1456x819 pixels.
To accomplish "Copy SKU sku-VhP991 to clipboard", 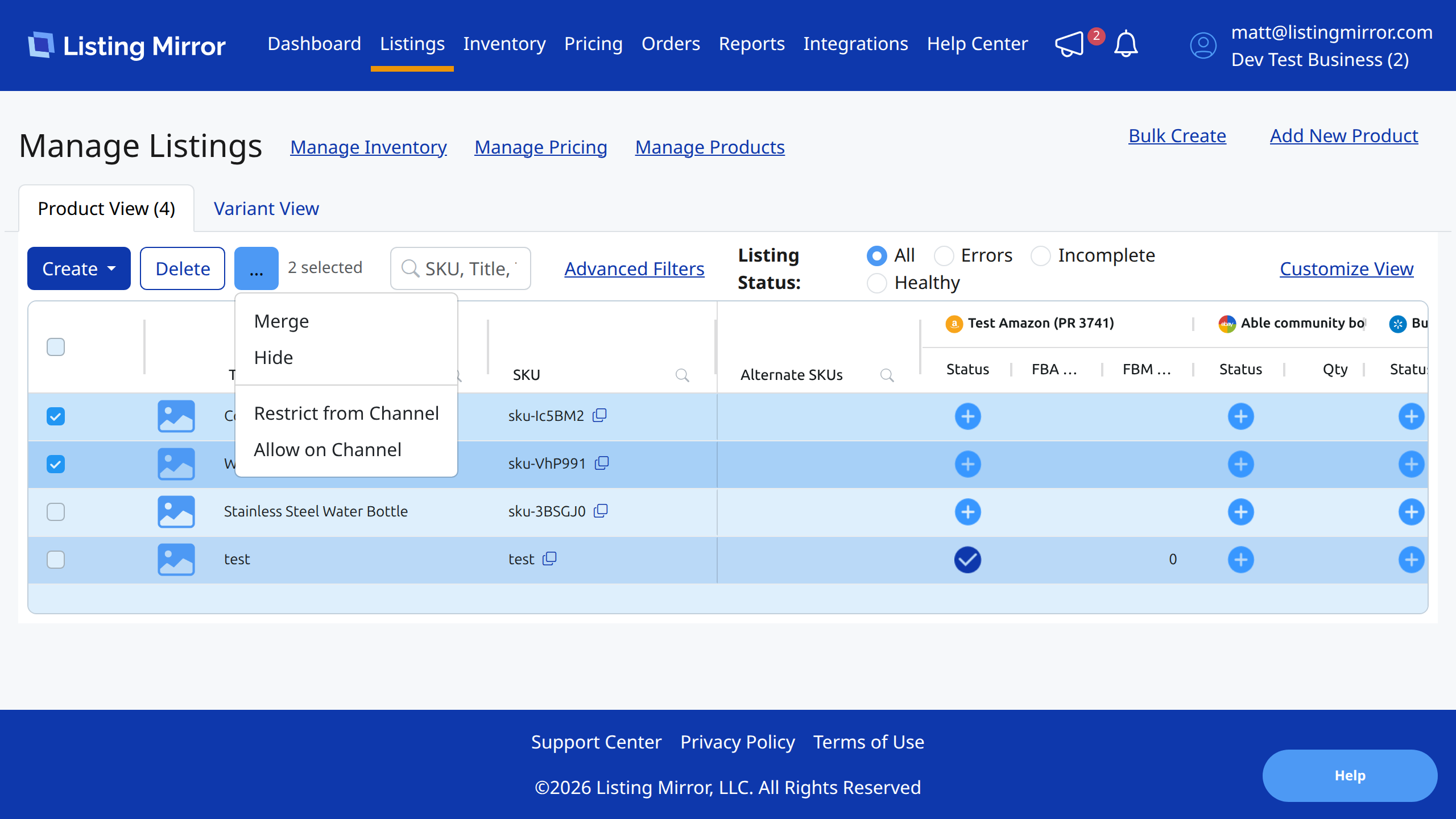I will [602, 463].
